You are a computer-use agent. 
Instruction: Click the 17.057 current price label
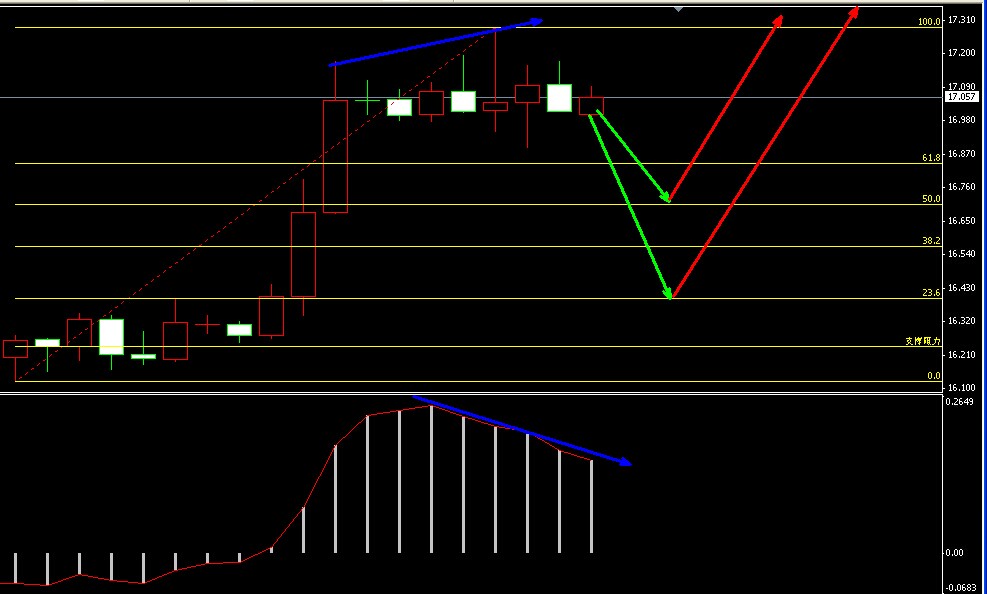click(960, 97)
